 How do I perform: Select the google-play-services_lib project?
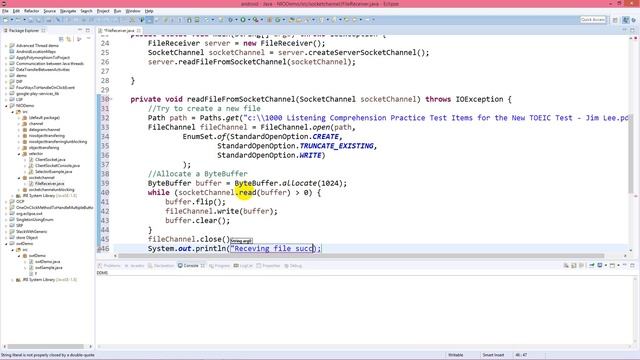(x=38, y=94)
